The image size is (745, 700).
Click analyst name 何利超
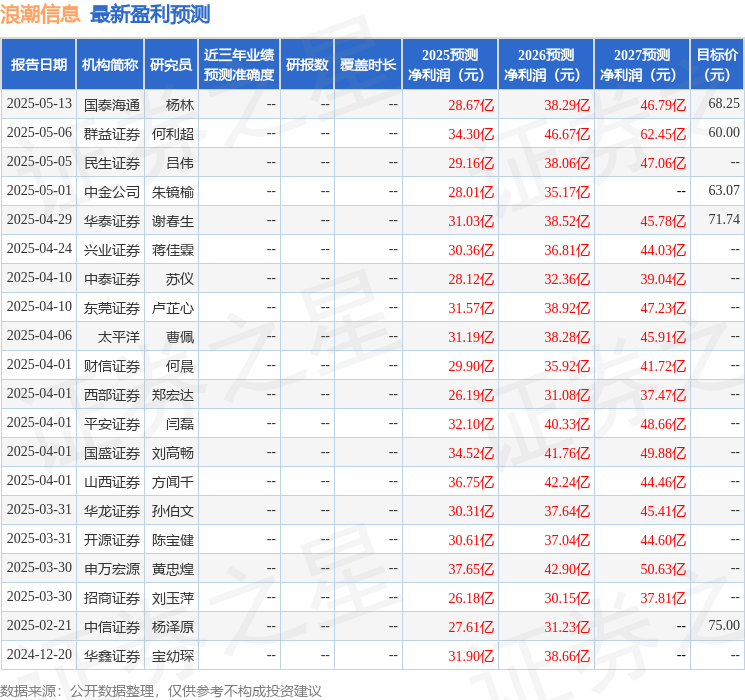173,134
